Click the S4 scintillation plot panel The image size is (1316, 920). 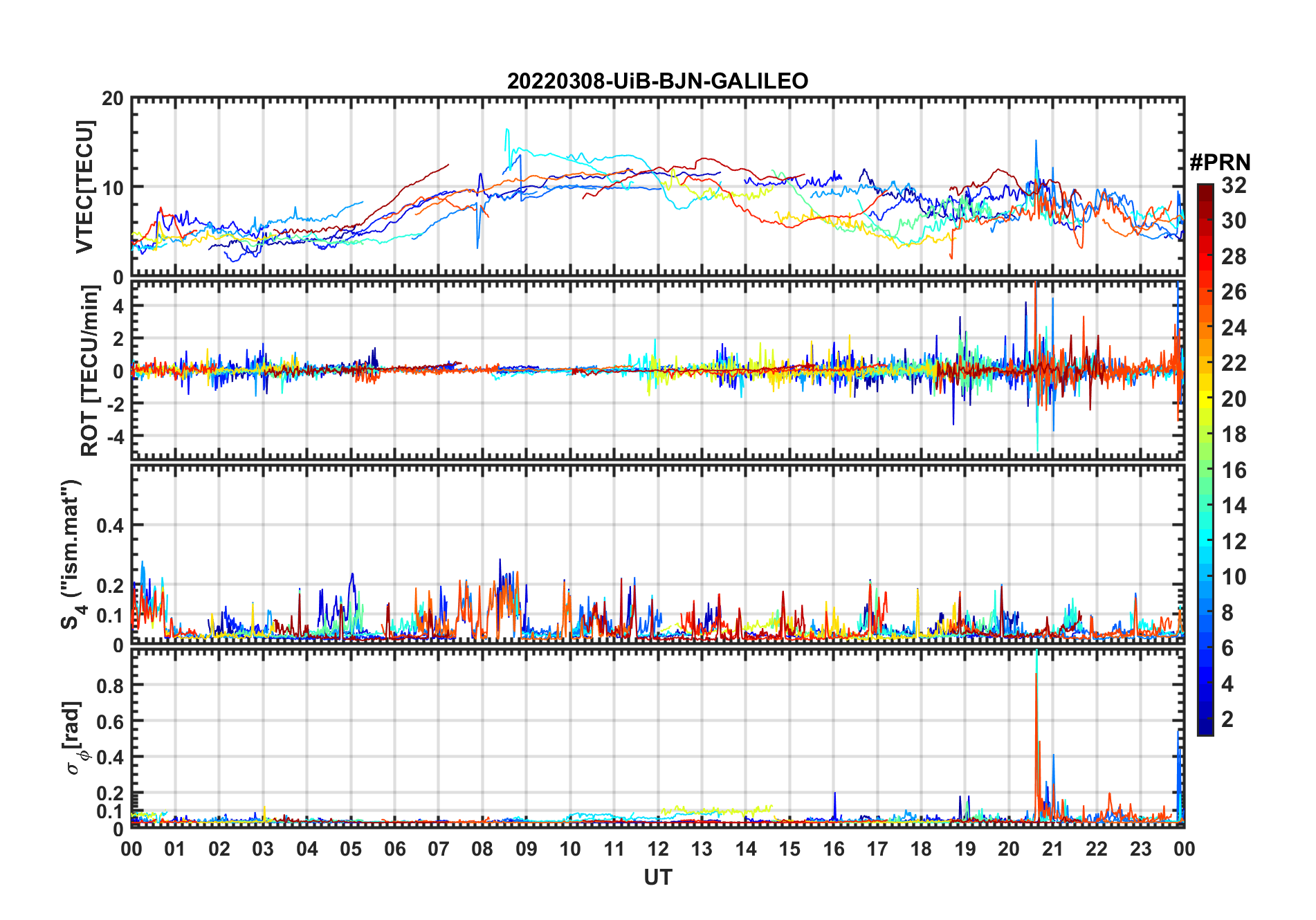coord(657,553)
